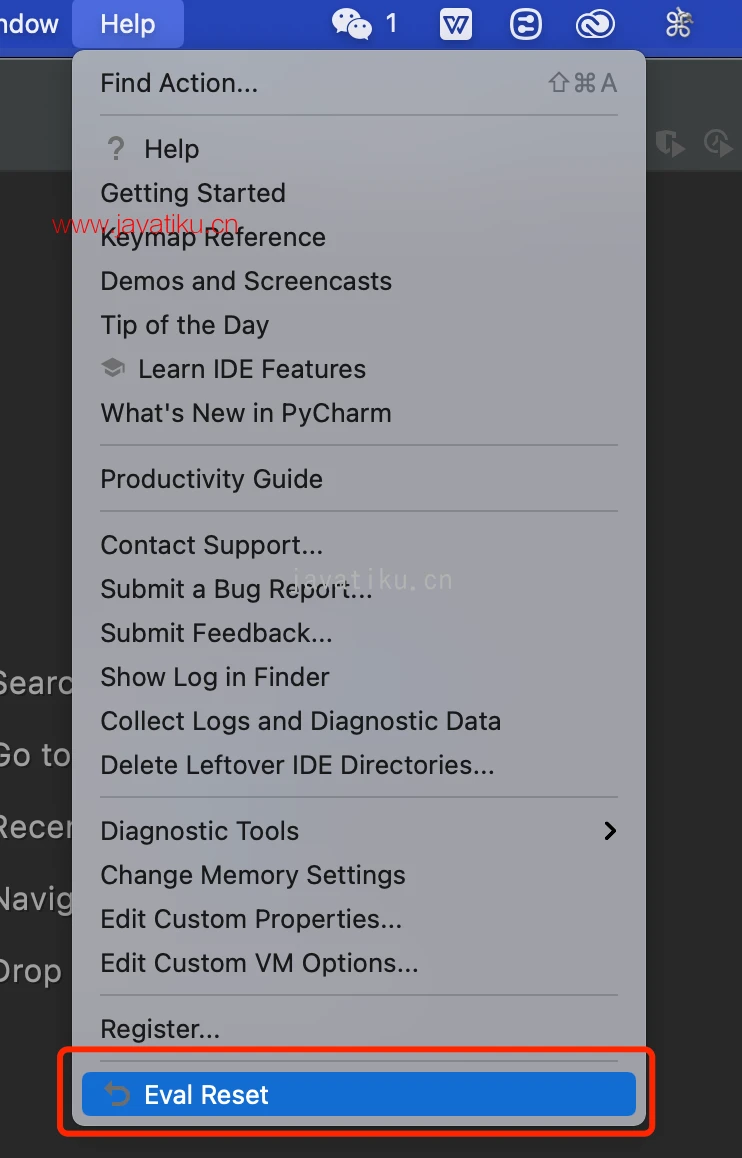Open What's New in PyCharm

click(x=245, y=412)
